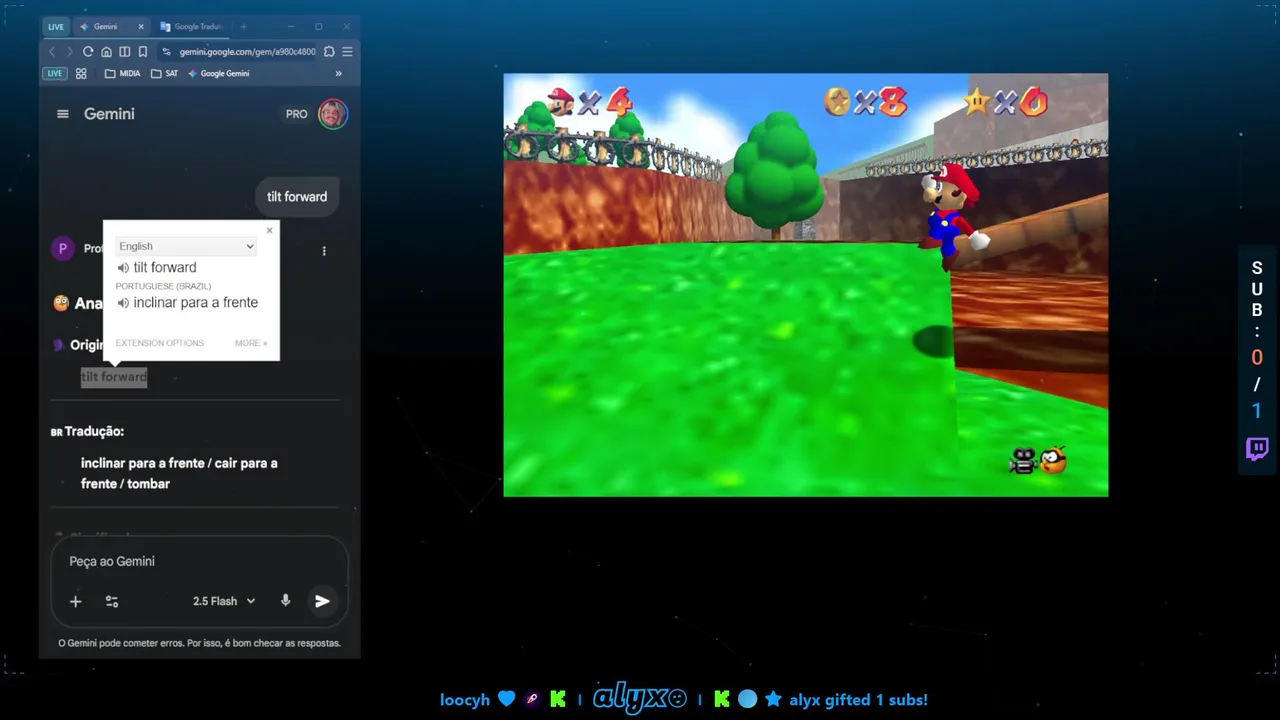The height and width of the screenshot is (720, 1280).
Task: Click the MORE » link in popup
Action: pos(251,343)
